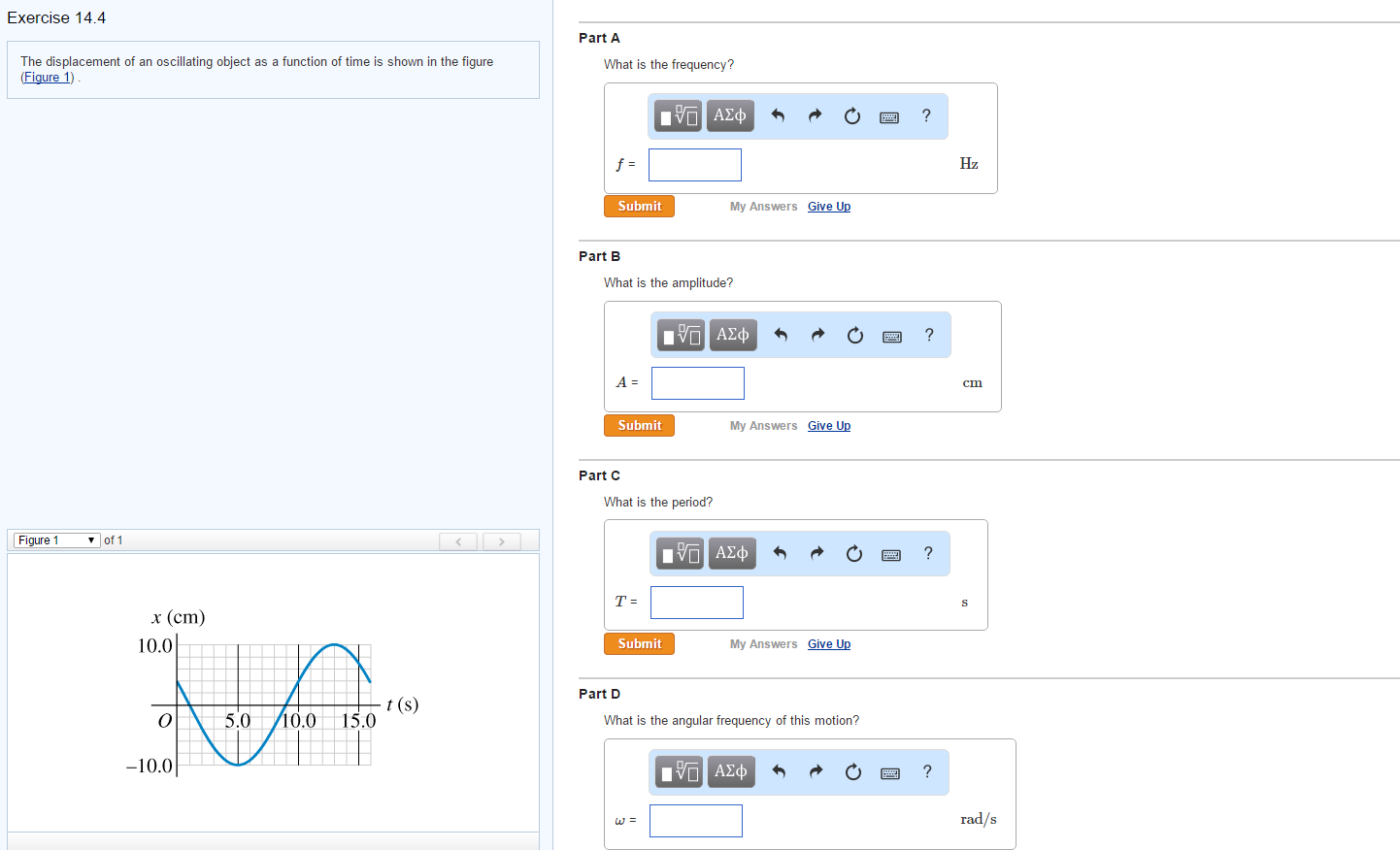Open the Greek symbols palette in Part C
This screenshot has width=1400, height=850.
(732, 553)
